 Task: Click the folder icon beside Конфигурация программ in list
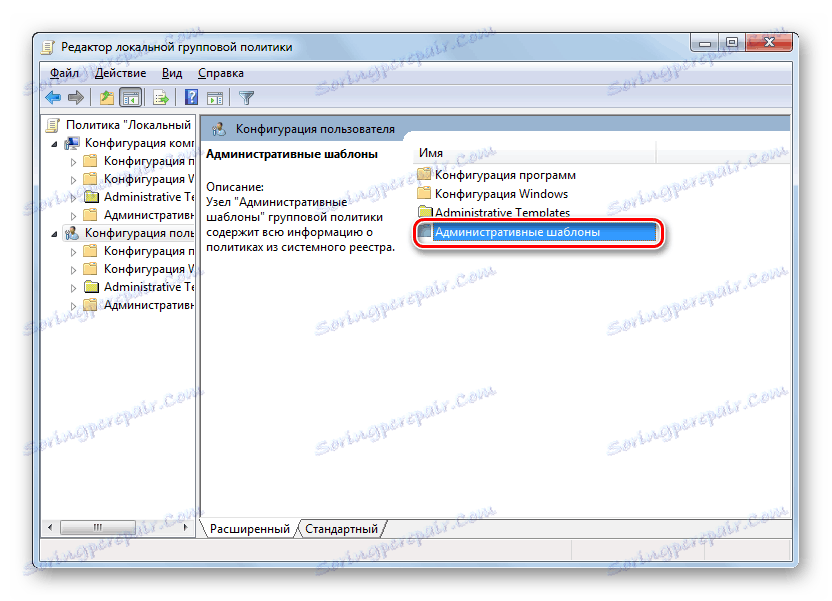coord(424,175)
